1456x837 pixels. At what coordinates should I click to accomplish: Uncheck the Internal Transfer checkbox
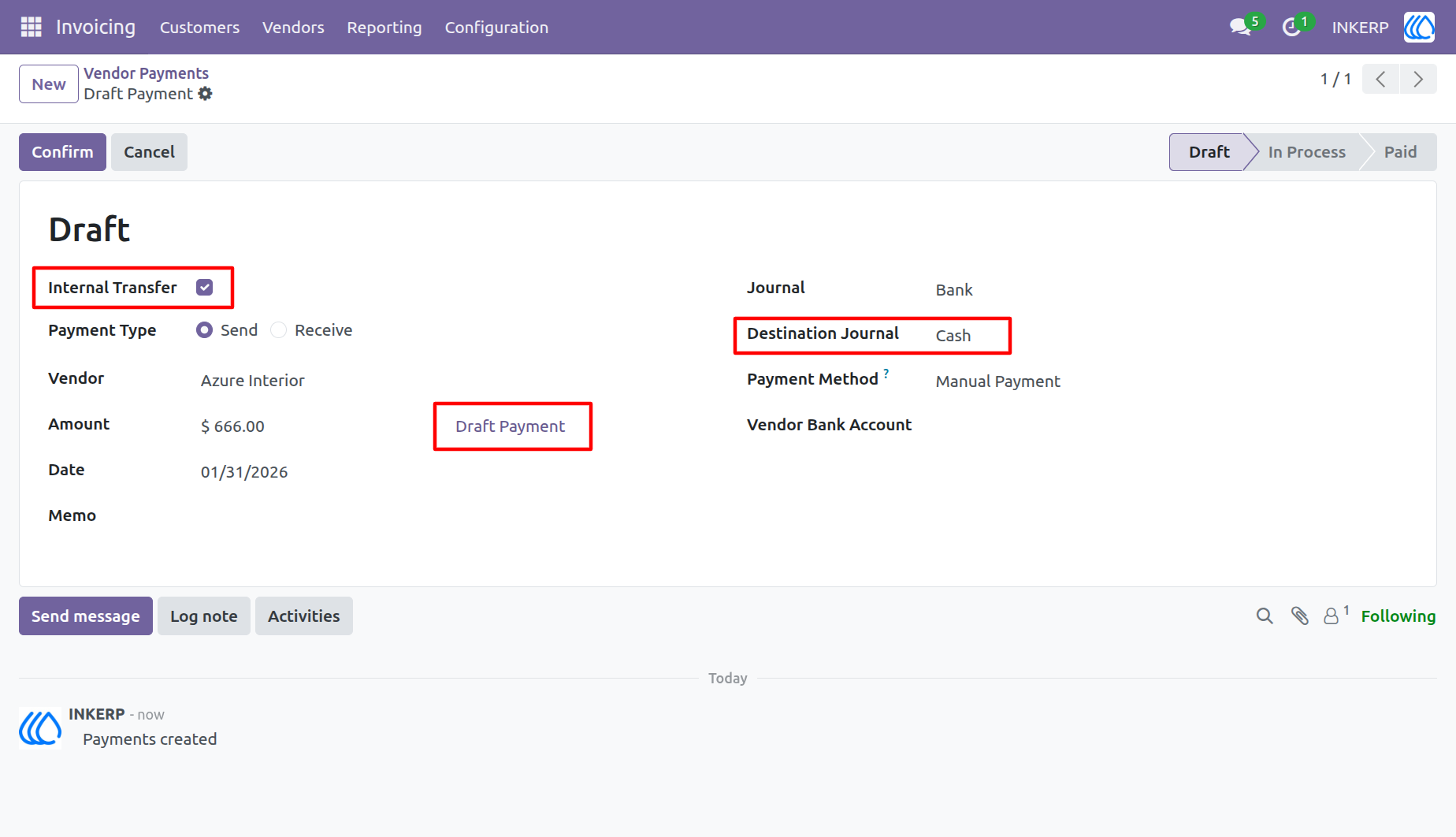pyautogui.click(x=205, y=288)
